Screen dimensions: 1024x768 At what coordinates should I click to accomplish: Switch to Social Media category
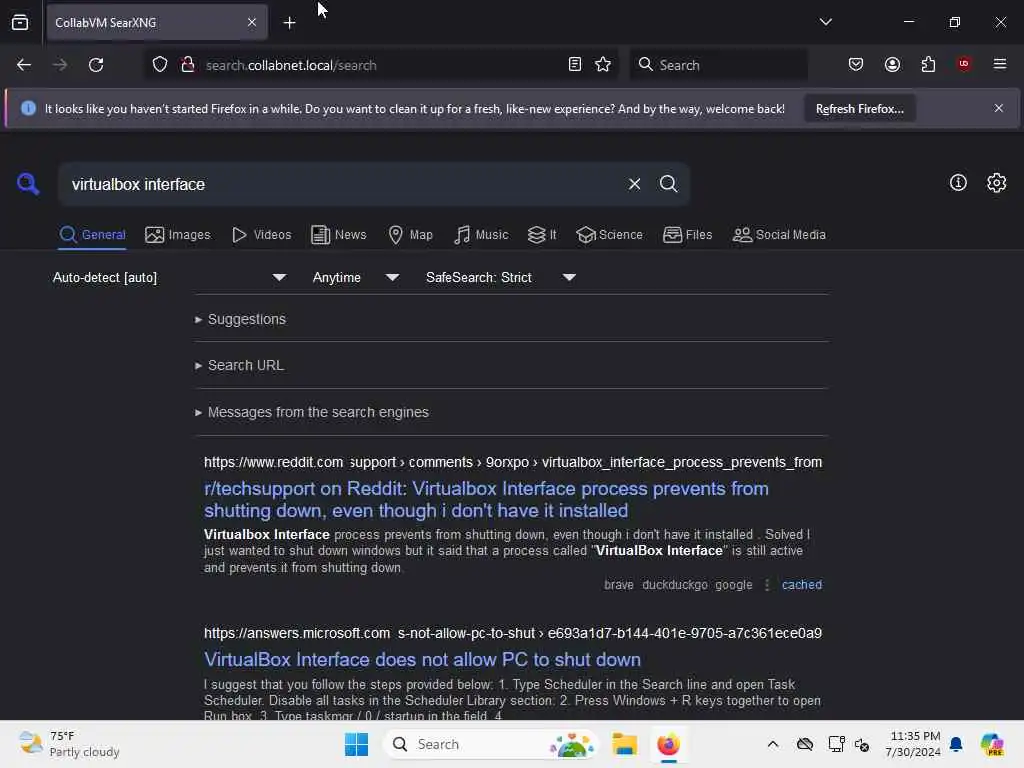[x=779, y=235]
